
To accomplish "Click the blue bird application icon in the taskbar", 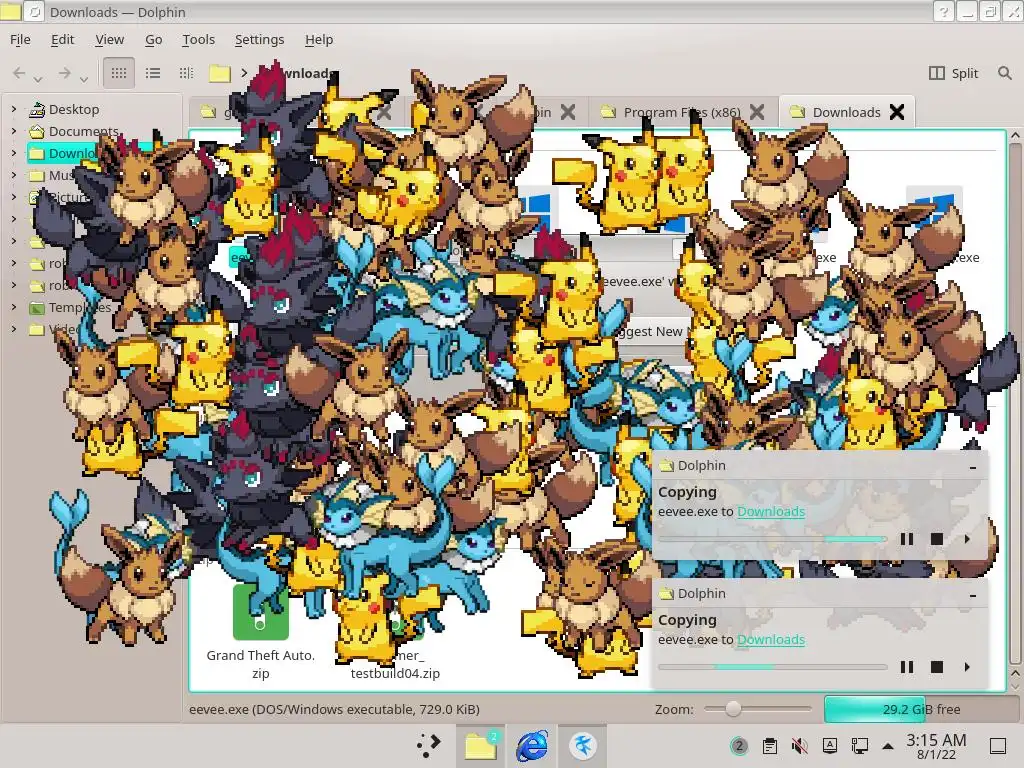I will [x=583, y=745].
